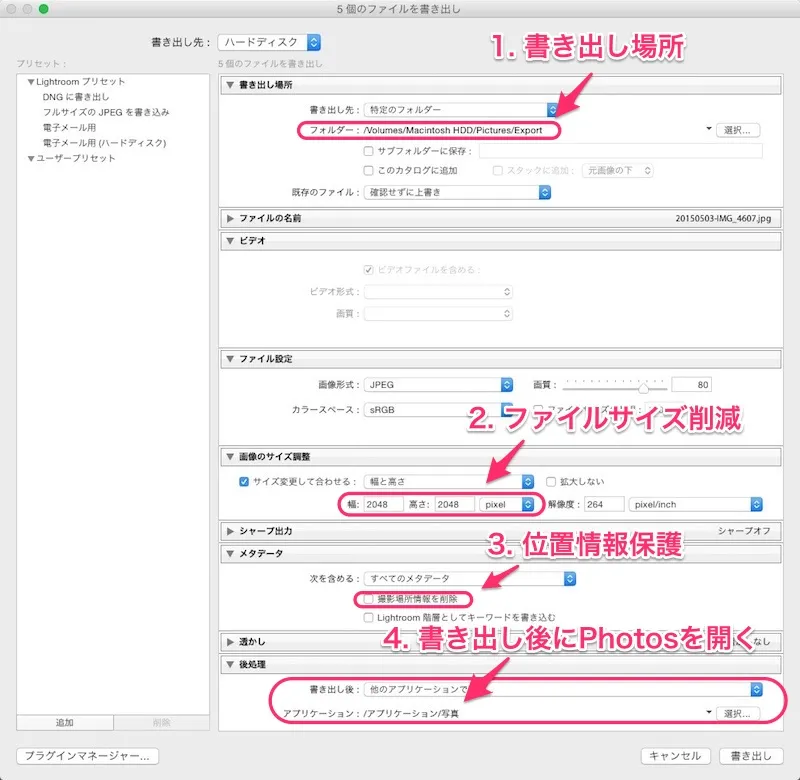800x780 pixels.
Task: Open the pixel unit dropdown
Action: pyautogui.click(x=507, y=505)
